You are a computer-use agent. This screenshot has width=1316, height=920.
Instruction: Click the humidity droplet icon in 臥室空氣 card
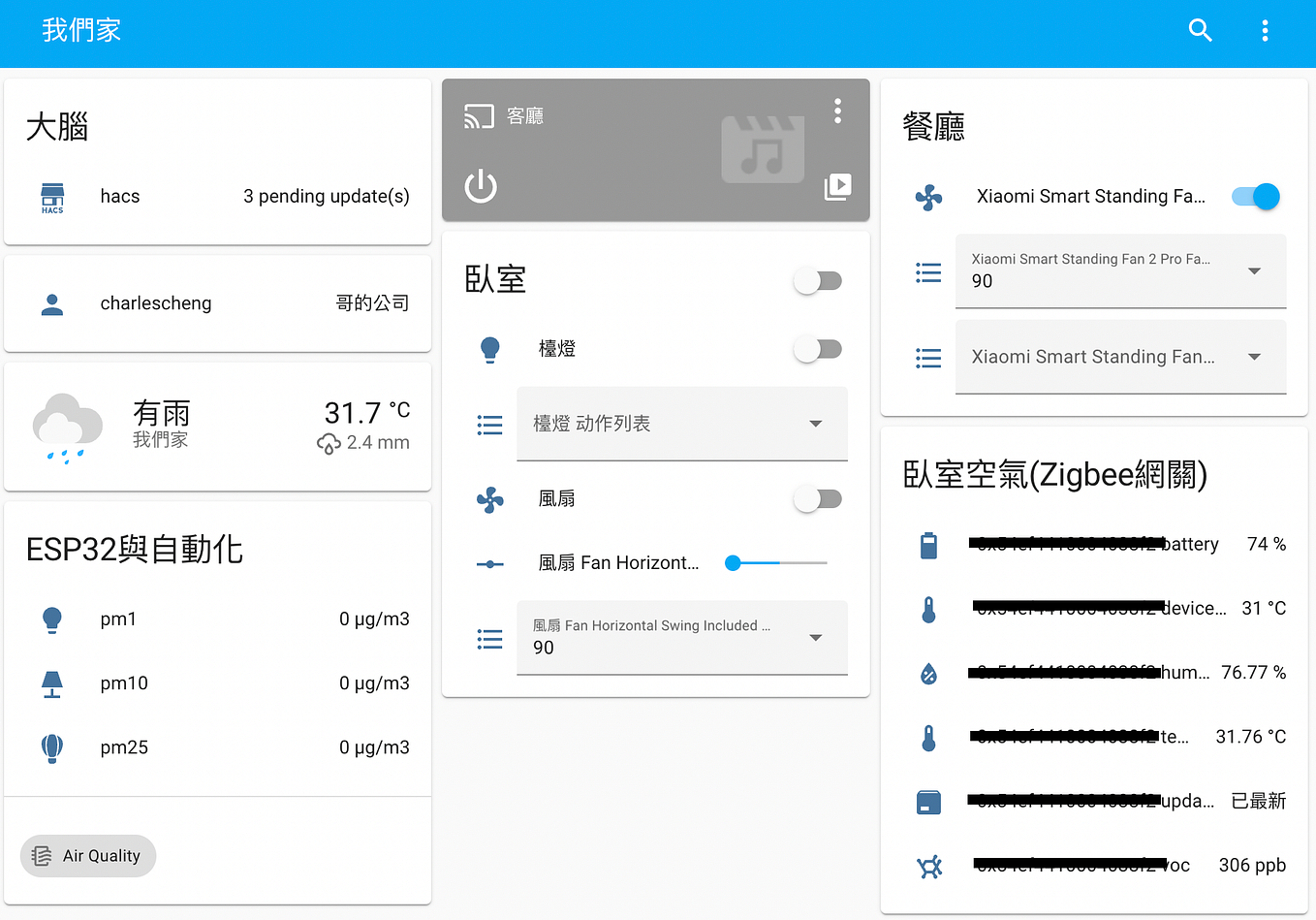point(928,672)
